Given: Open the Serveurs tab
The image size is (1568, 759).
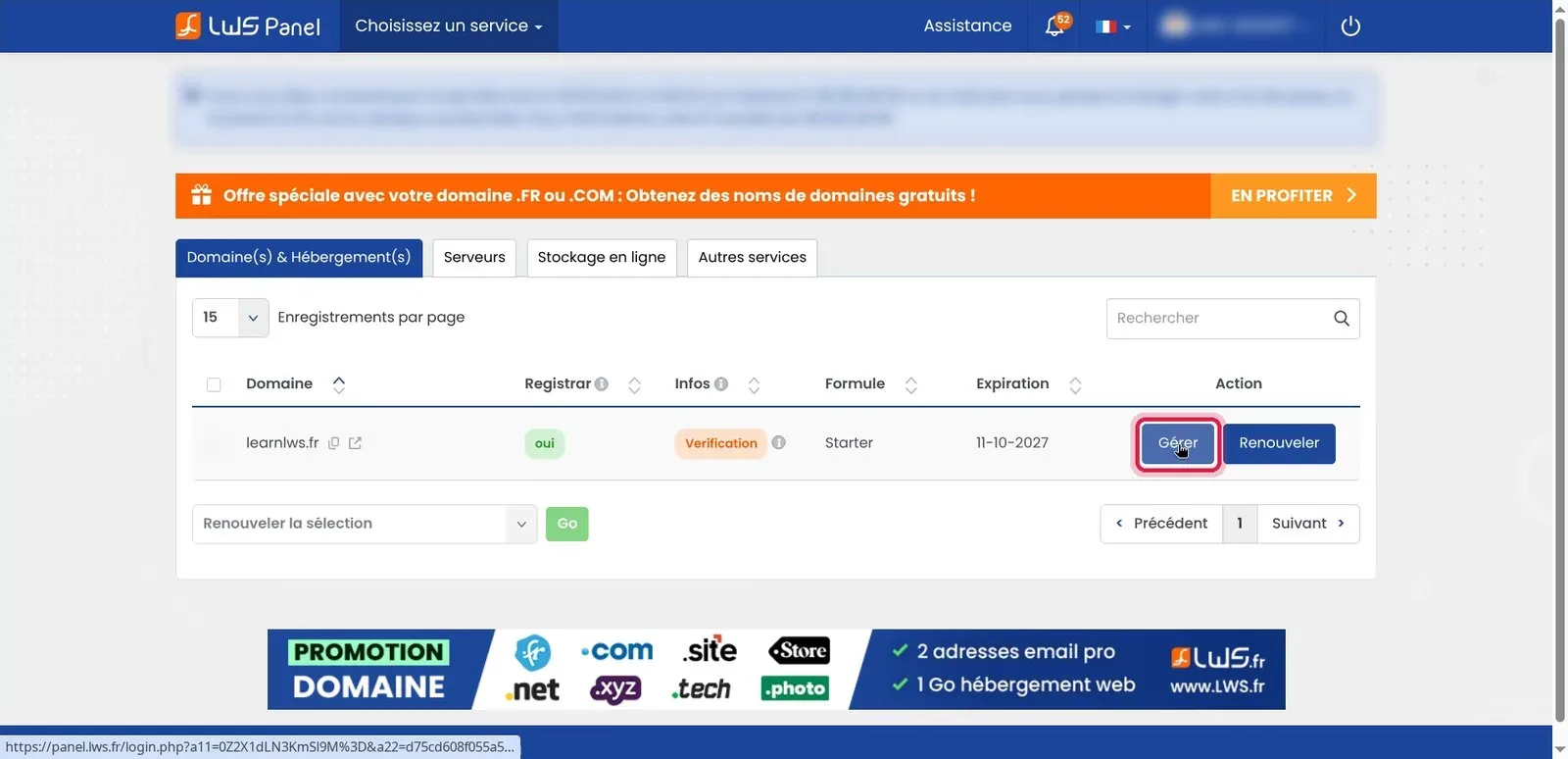Looking at the screenshot, I should click(x=474, y=258).
